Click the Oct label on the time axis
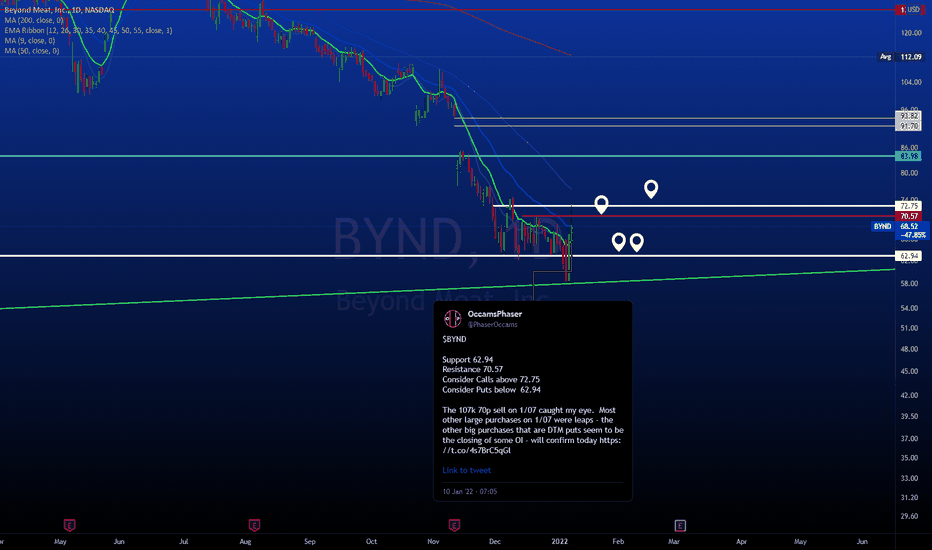The height and width of the screenshot is (550, 932). [x=371, y=542]
